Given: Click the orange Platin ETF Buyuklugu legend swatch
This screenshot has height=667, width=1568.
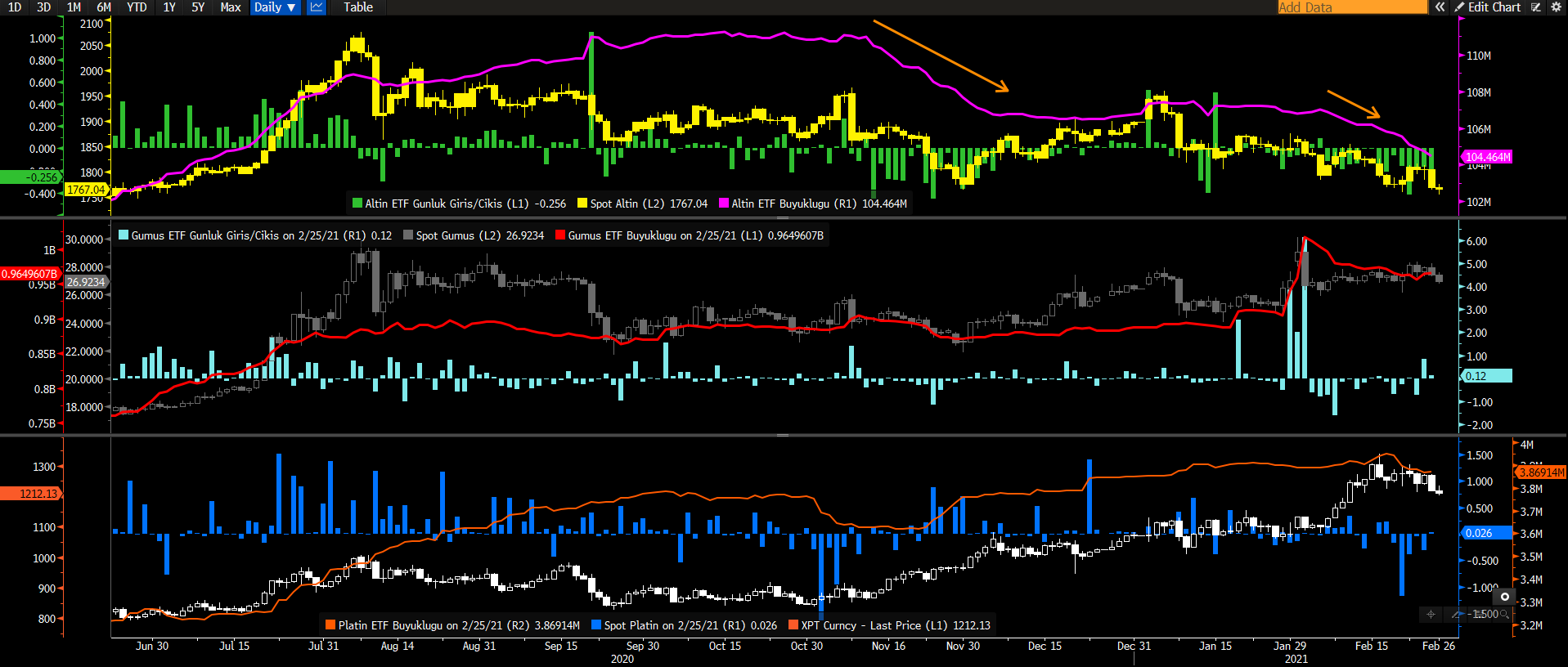Looking at the screenshot, I should pyautogui.click(x=330, y=625).
